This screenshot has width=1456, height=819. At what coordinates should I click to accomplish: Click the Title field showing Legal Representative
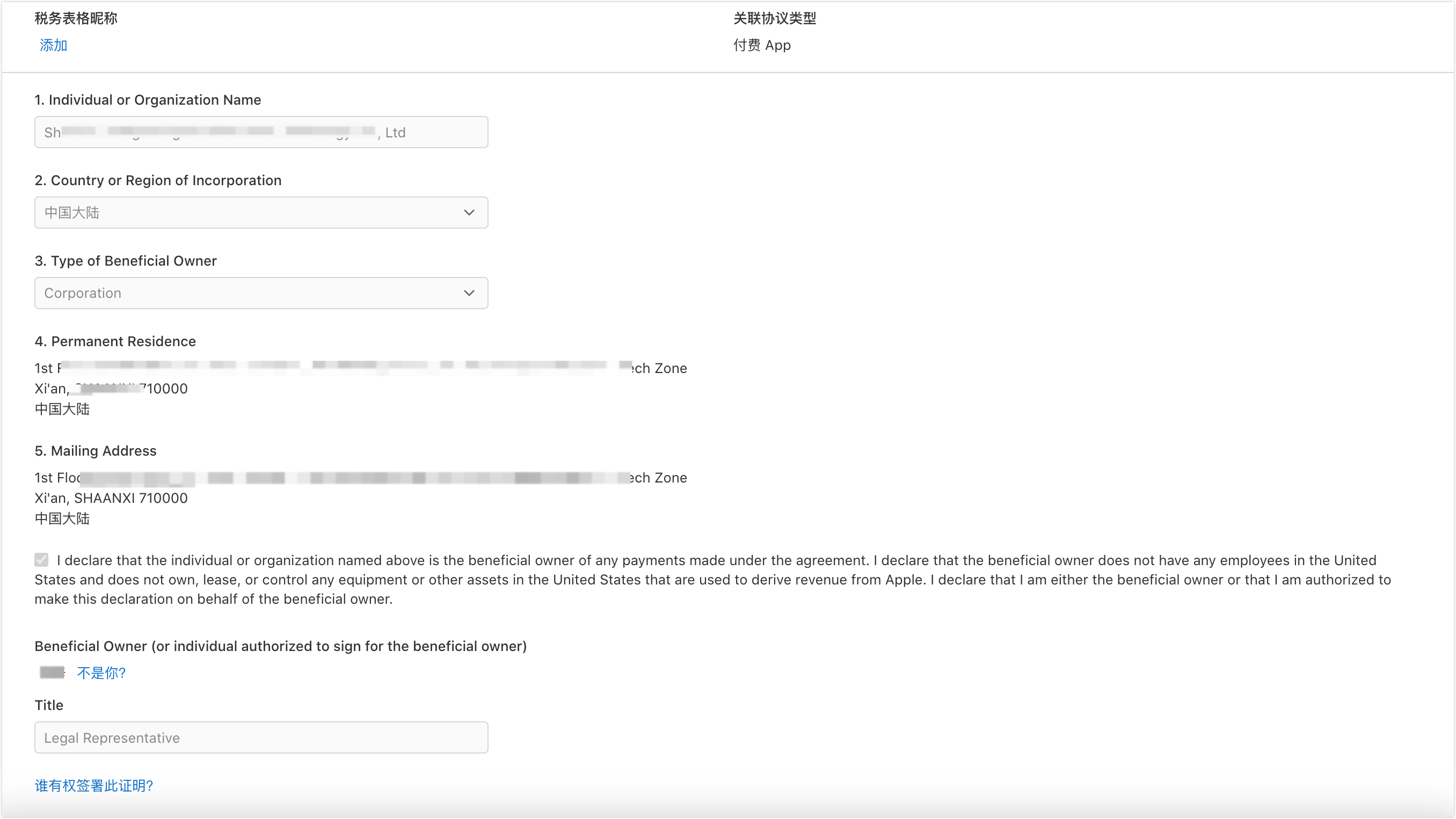point(260,737)
